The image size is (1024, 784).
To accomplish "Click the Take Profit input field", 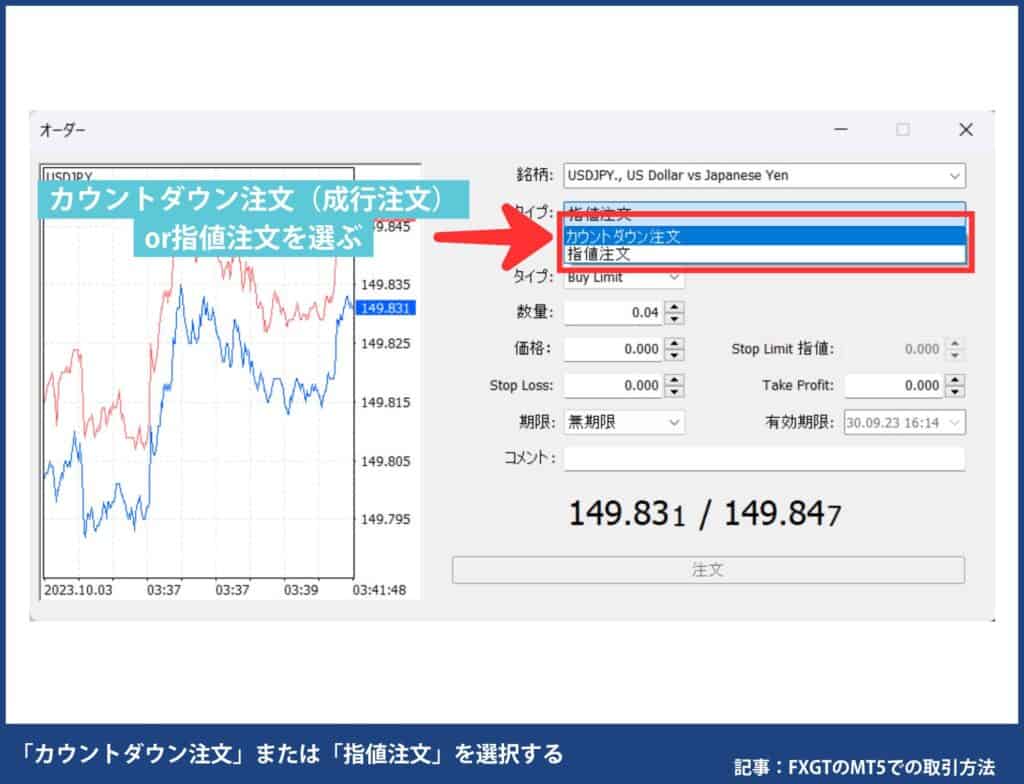I will coord(895,385).
